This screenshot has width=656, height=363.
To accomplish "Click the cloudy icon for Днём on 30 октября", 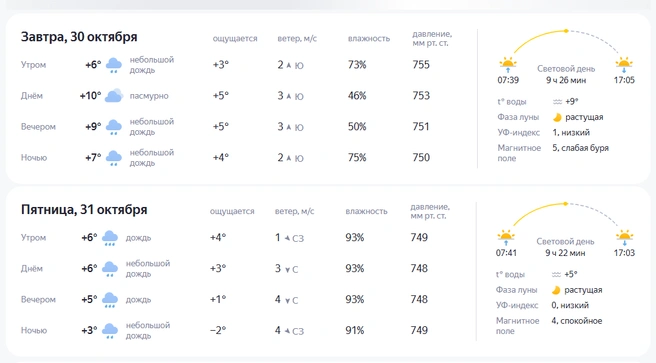I will pyautogui.click(x=114, y=96).
